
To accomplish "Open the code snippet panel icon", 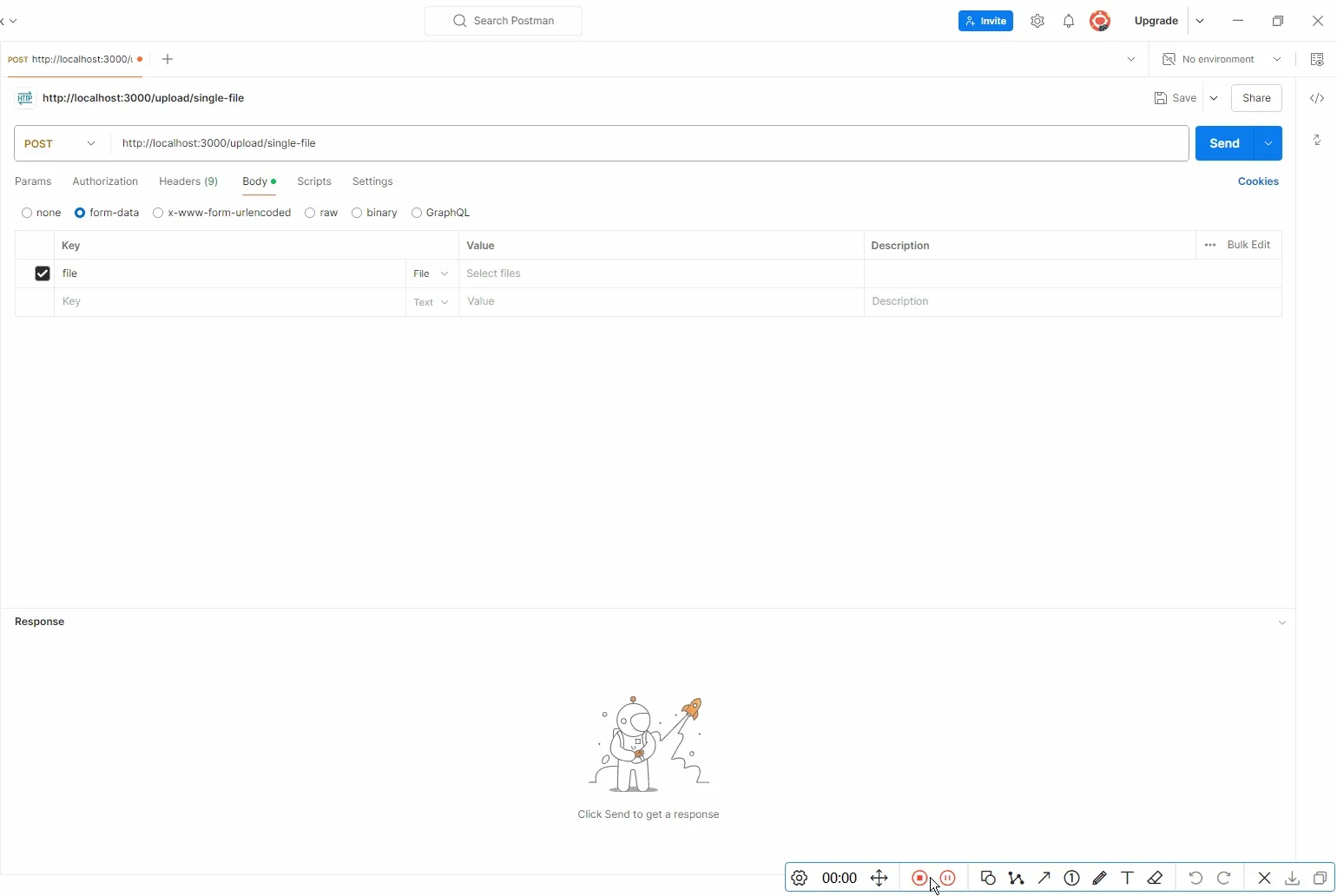I will tap(1317, 98).
